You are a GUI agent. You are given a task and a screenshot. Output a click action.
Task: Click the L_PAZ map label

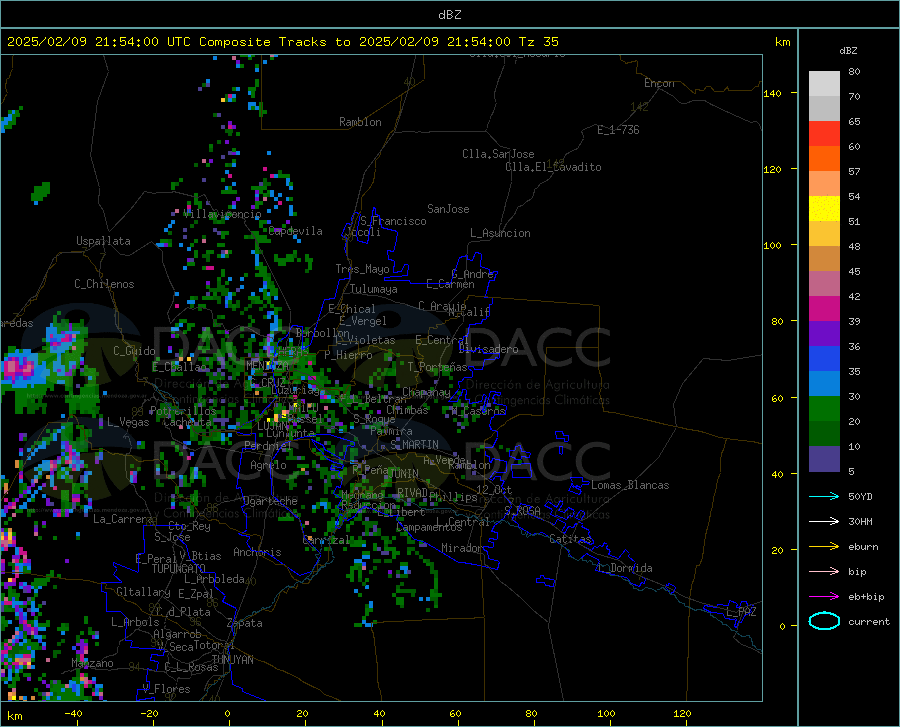click(x=741, y=612)
